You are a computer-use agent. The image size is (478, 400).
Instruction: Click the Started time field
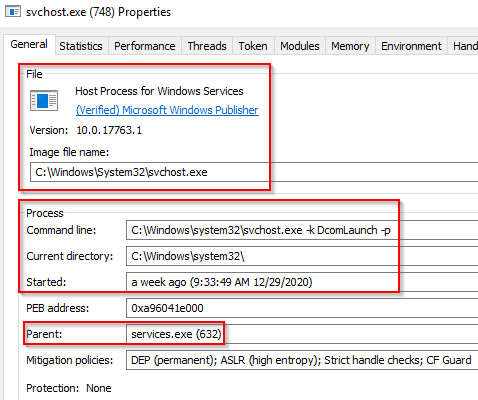click(x=302, y=282)
